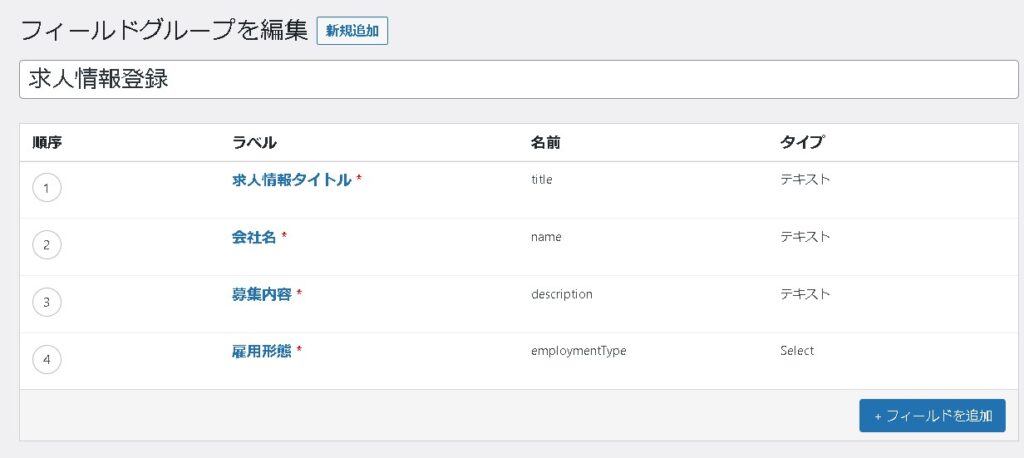Click the field name "title"
The image size is (1024, 458).
(542, 180)
